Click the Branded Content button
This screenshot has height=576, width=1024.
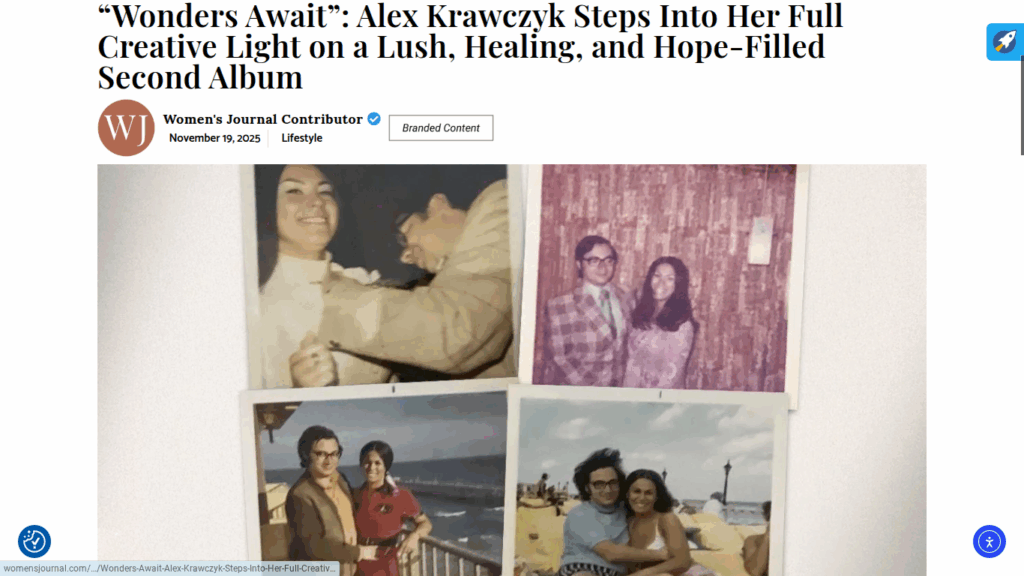441,128
